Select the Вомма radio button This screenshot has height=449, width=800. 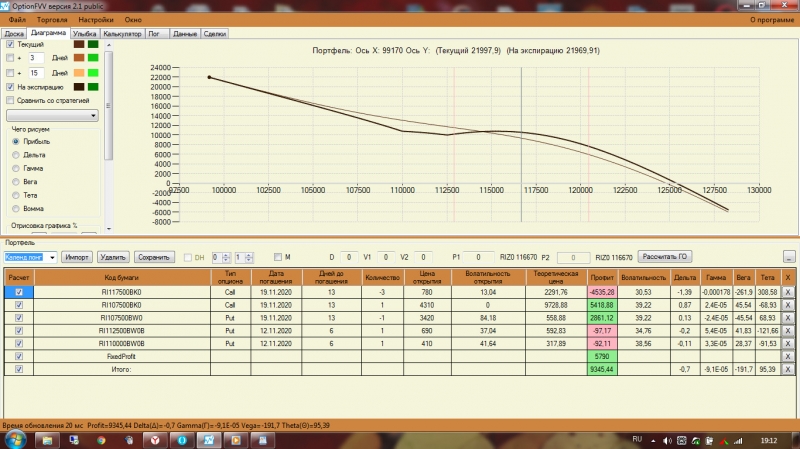coord(16,209)
